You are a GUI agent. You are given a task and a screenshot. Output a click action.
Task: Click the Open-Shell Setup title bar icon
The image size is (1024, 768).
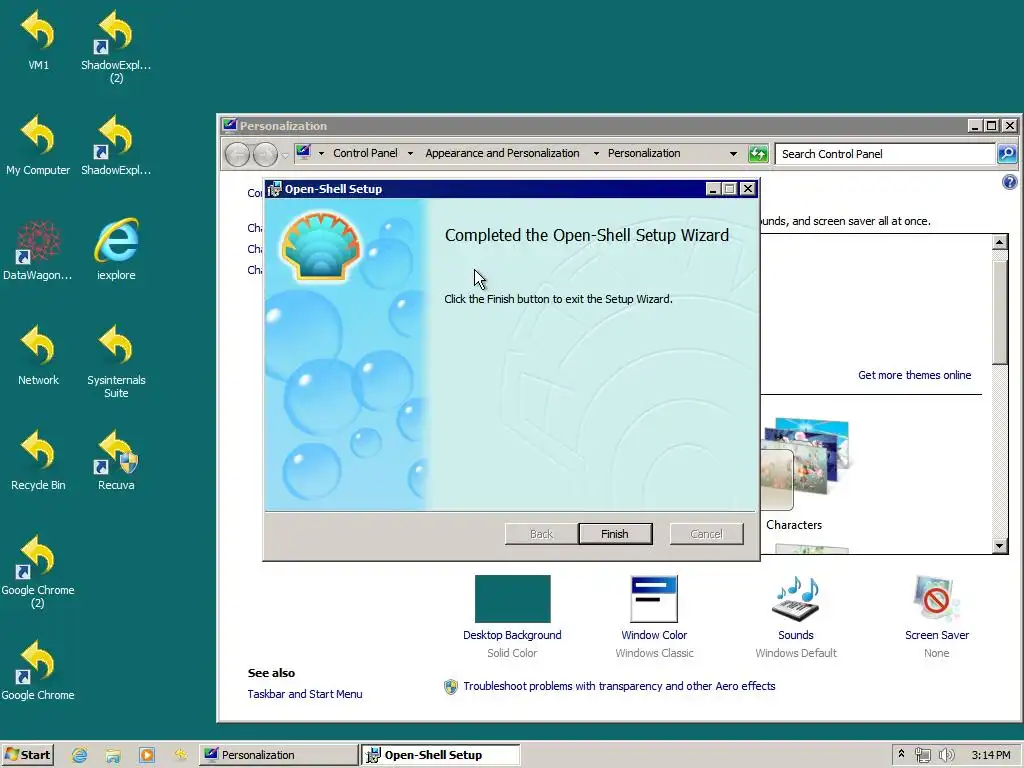click(x=275, y=189)
